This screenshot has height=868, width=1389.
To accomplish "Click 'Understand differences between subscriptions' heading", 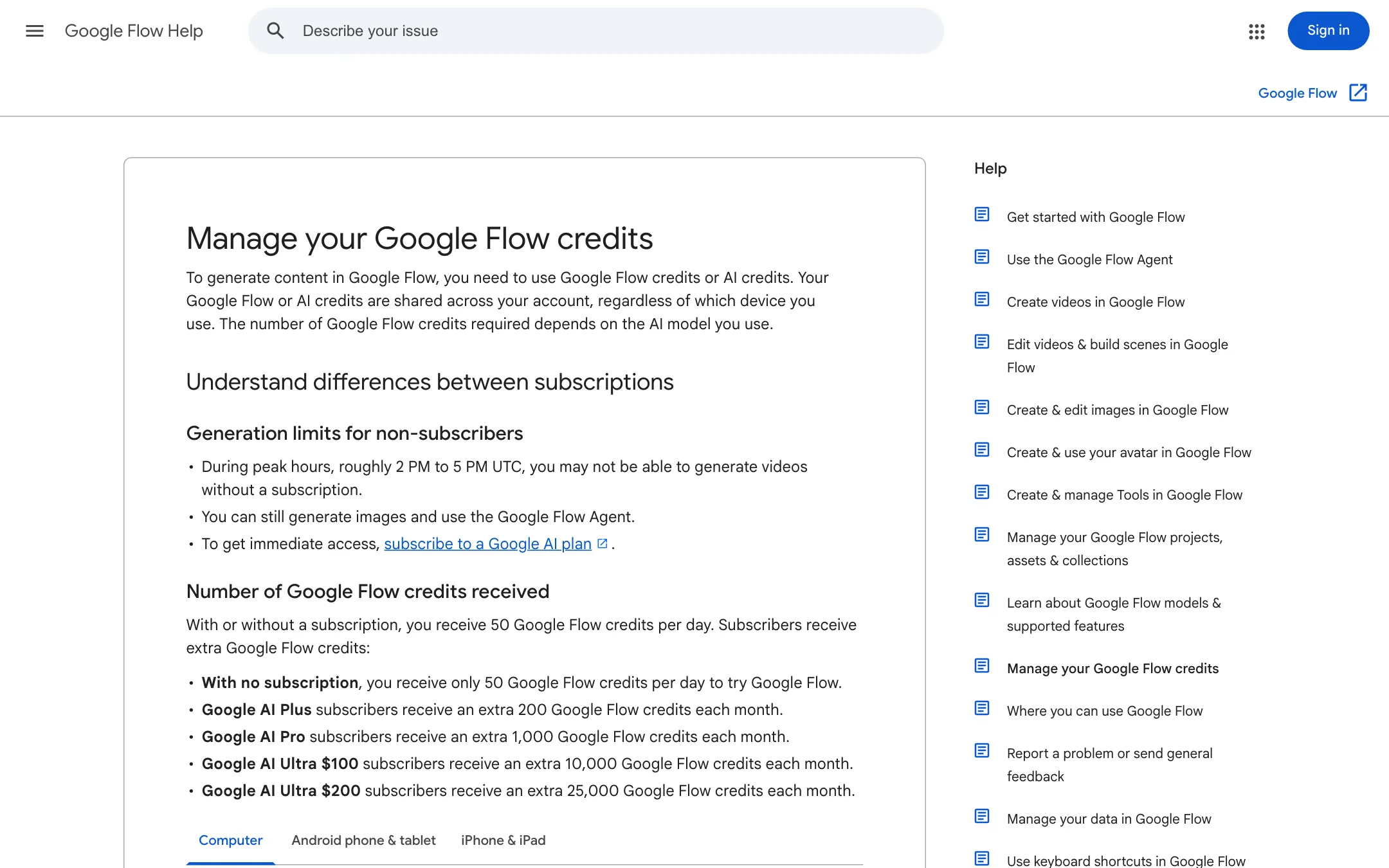I will click(x=430, y=382).
